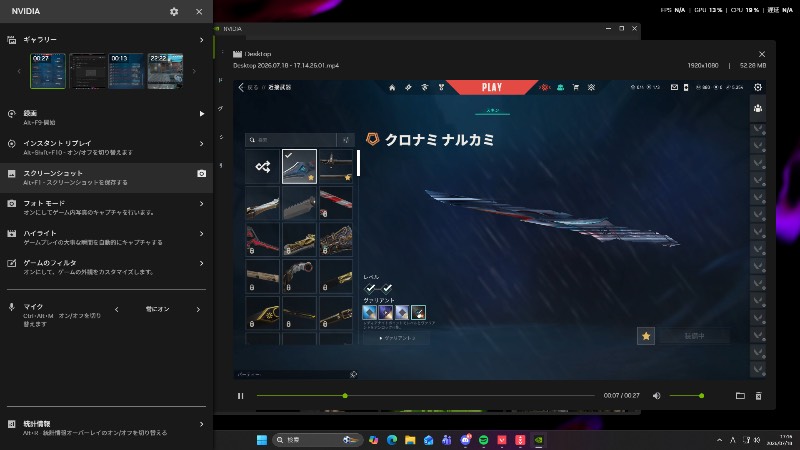The image size is (800, 450).
Task: Select the first variant swatch in video
Action: (369, 312)
